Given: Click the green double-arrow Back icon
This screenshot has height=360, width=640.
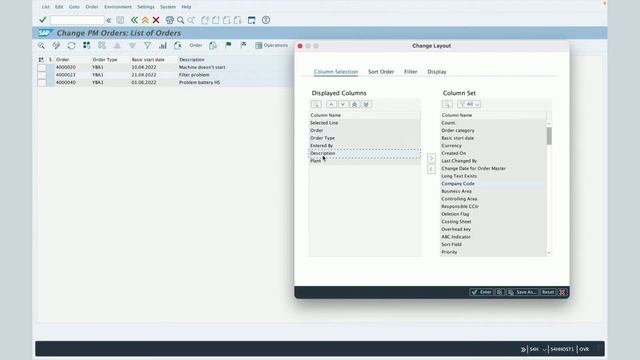Looking at the screenshot, I should tap(134, 20).
